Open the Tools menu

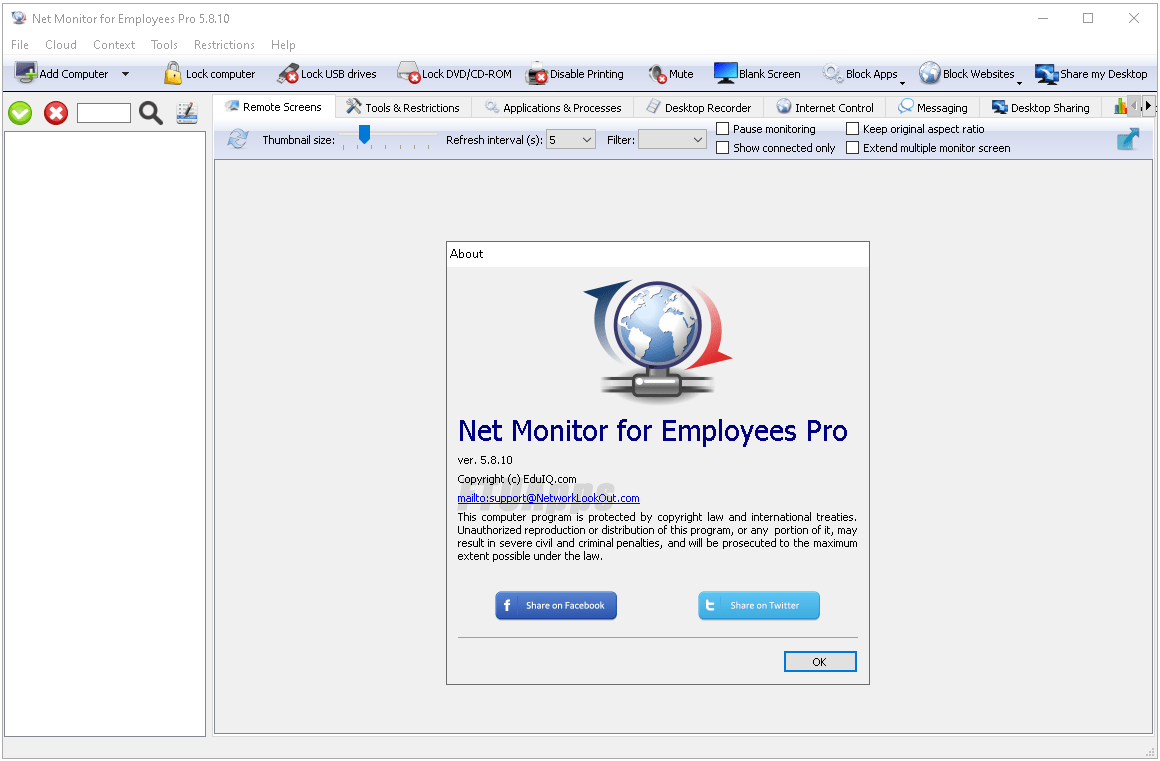(x=164, y=44)
